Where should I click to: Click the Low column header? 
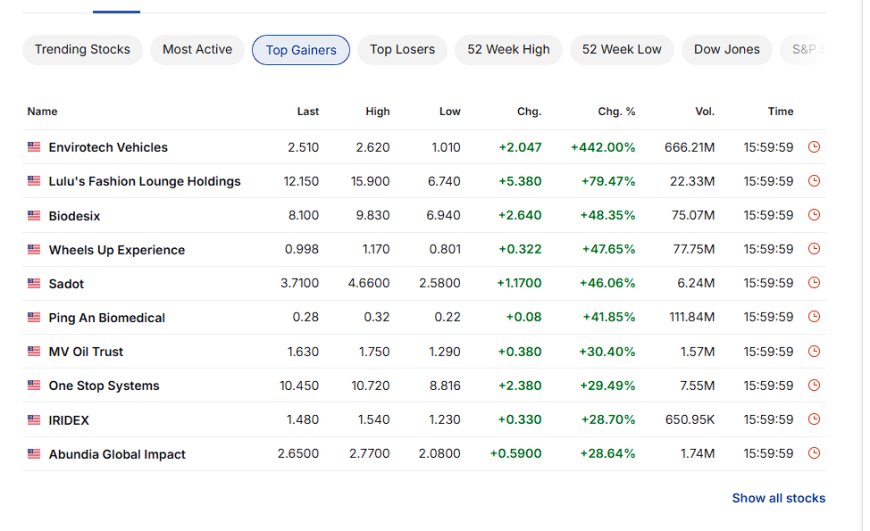450,112
